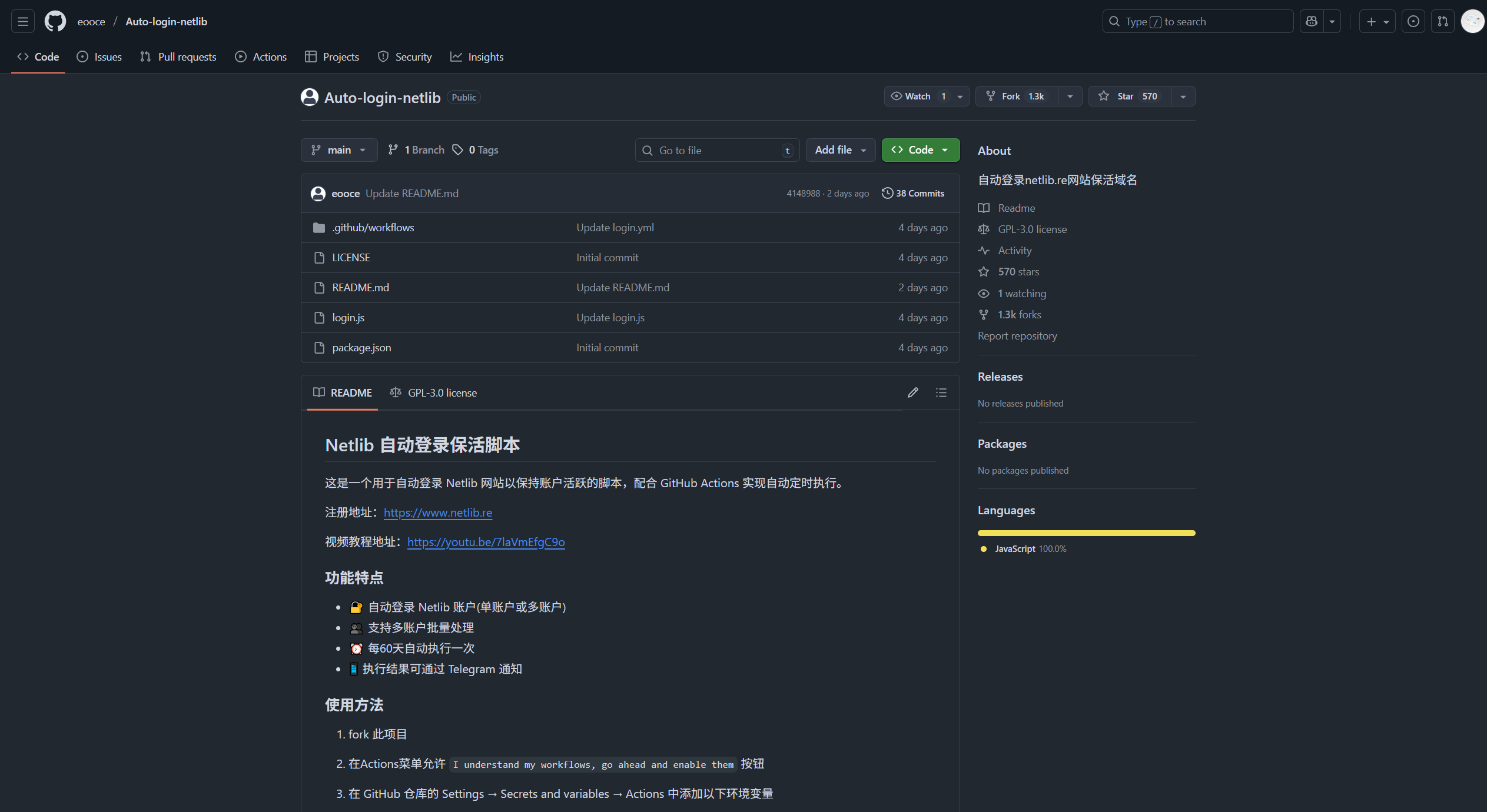Open README outline list icon
1487x812 pixels.
point(941,392)
